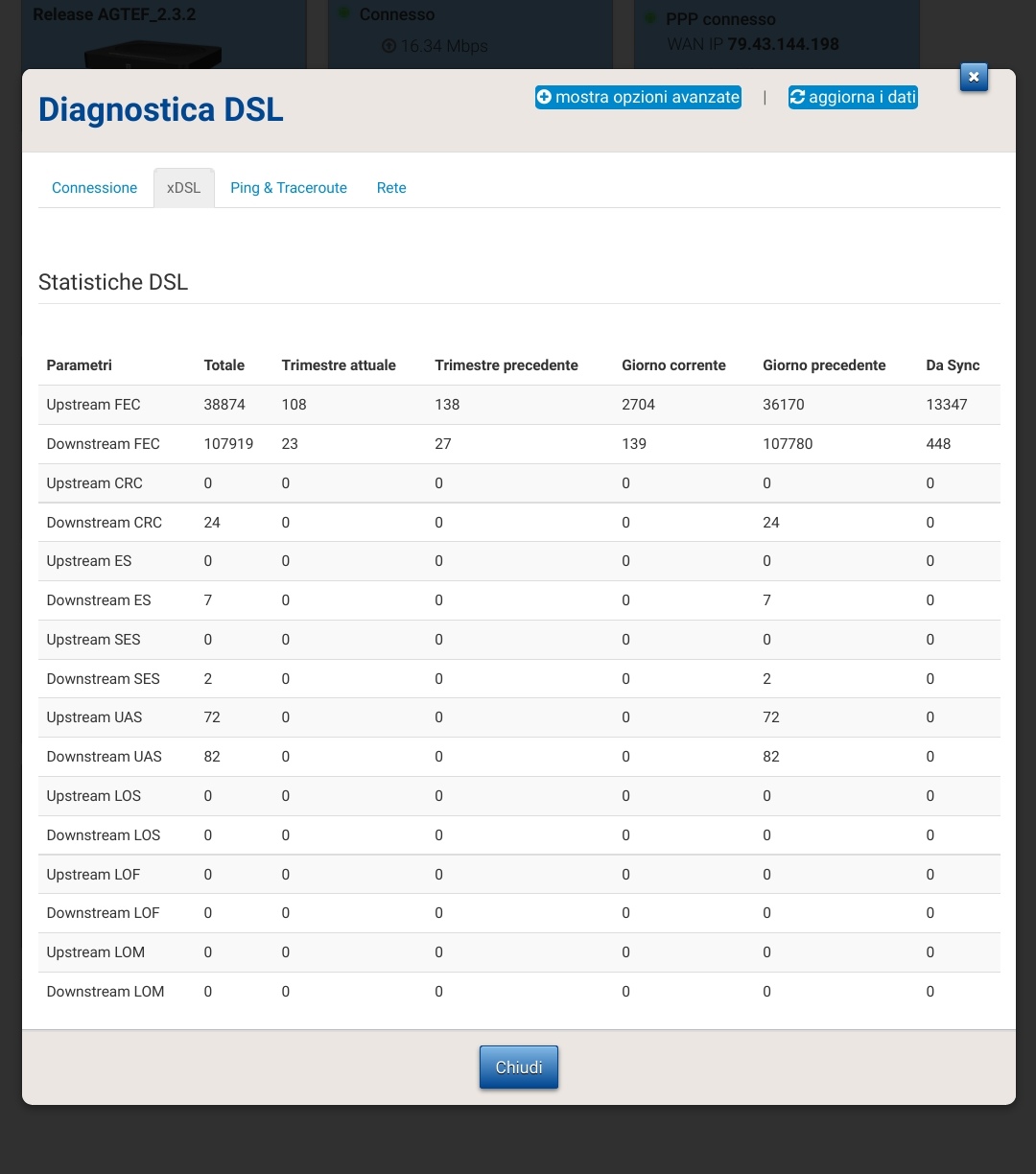Click WAN IP 79.43.144.198 in background
The height and width of the screenshot is (1174, 1036).
coord(753,44)
